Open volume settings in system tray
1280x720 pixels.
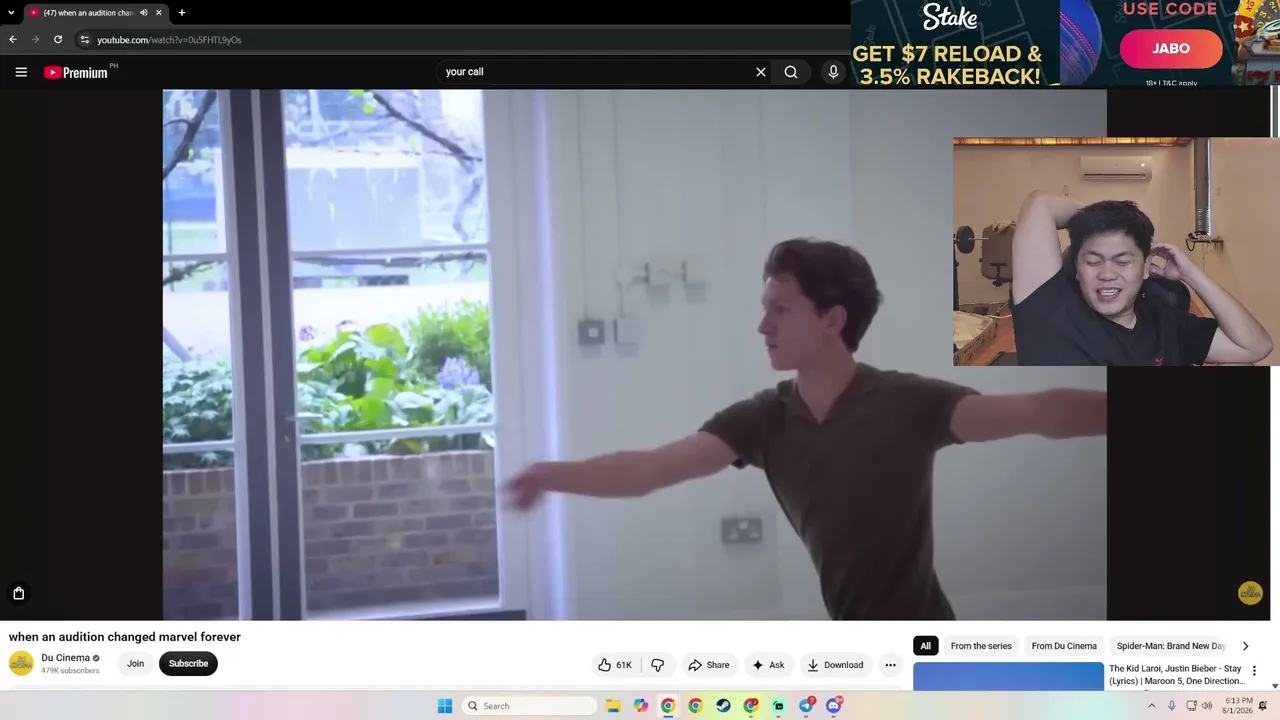tap(1207, 706)
